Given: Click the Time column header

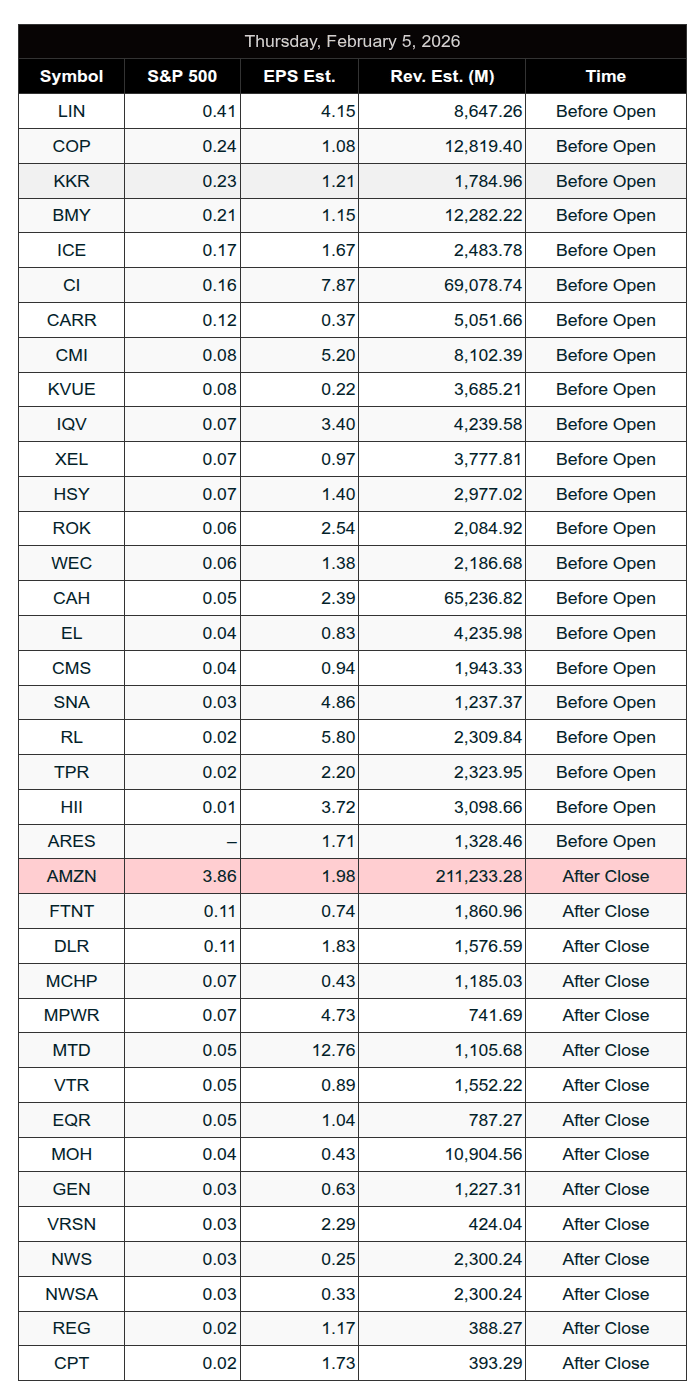Looking at the screenshot, I should coord(605,76).
